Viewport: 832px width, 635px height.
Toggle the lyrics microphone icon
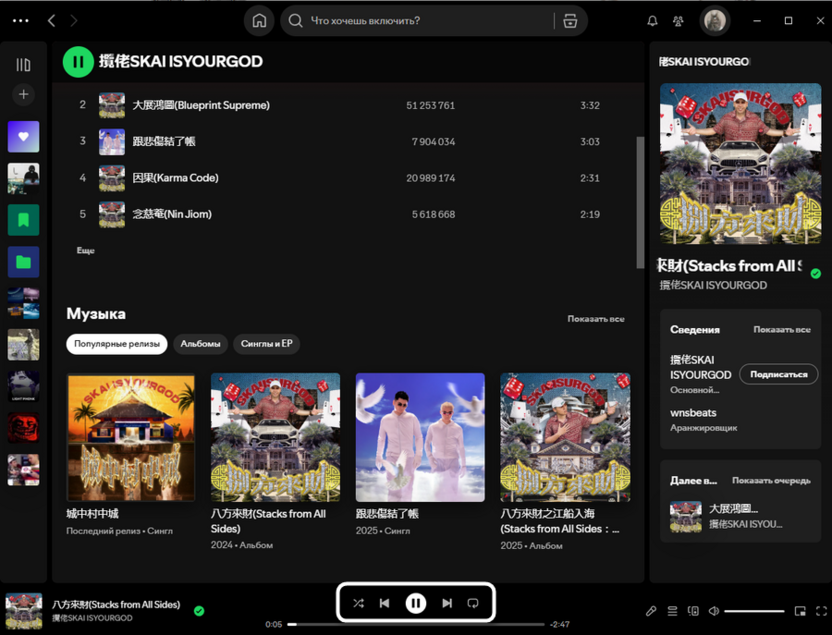click(x=651, y=611)
